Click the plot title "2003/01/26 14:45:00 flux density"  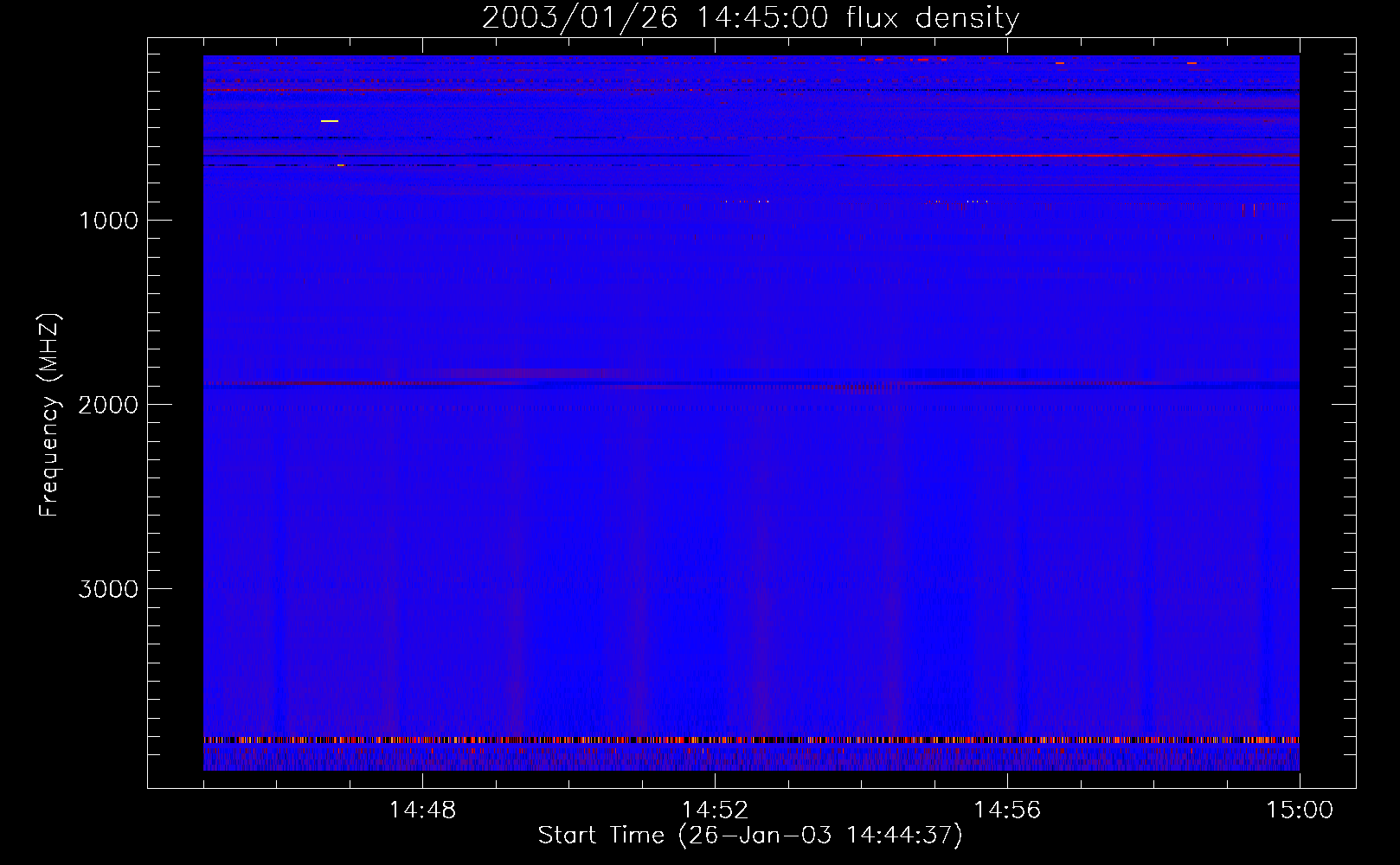click(x=750, y=18)
